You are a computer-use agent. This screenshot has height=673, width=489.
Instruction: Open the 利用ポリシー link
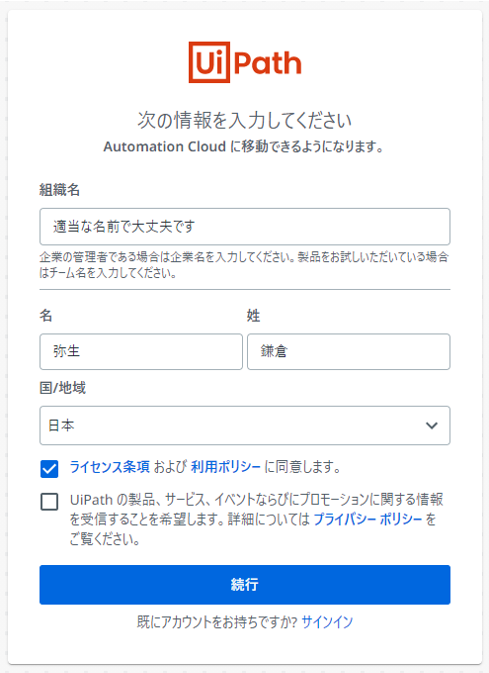(225, 467)
